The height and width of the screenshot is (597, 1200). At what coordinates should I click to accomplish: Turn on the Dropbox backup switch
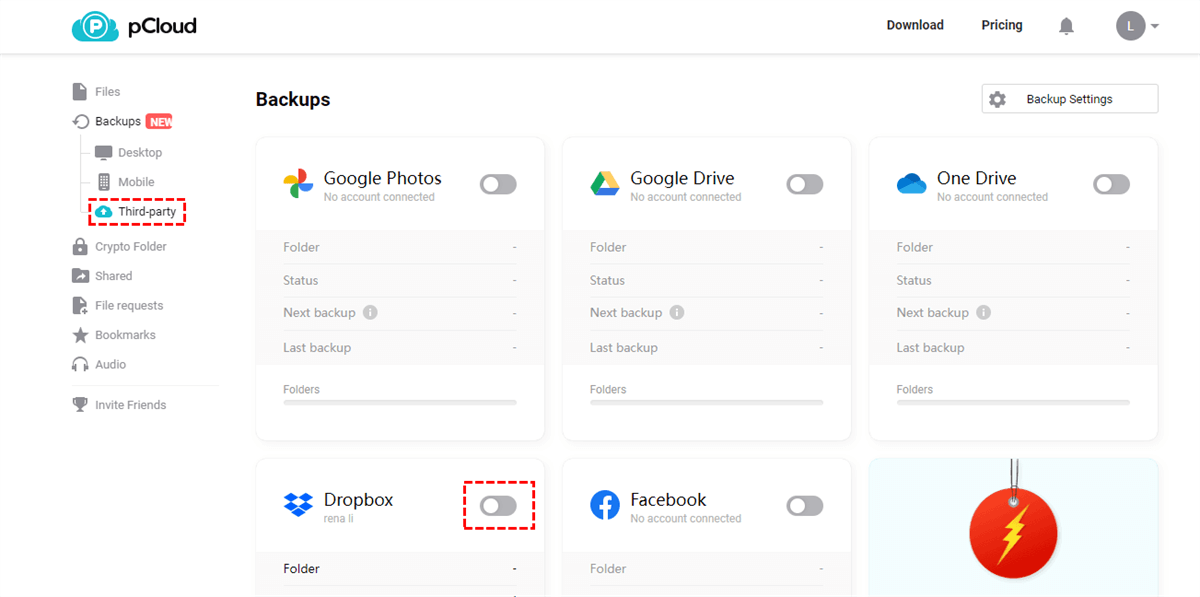[498, 506]
